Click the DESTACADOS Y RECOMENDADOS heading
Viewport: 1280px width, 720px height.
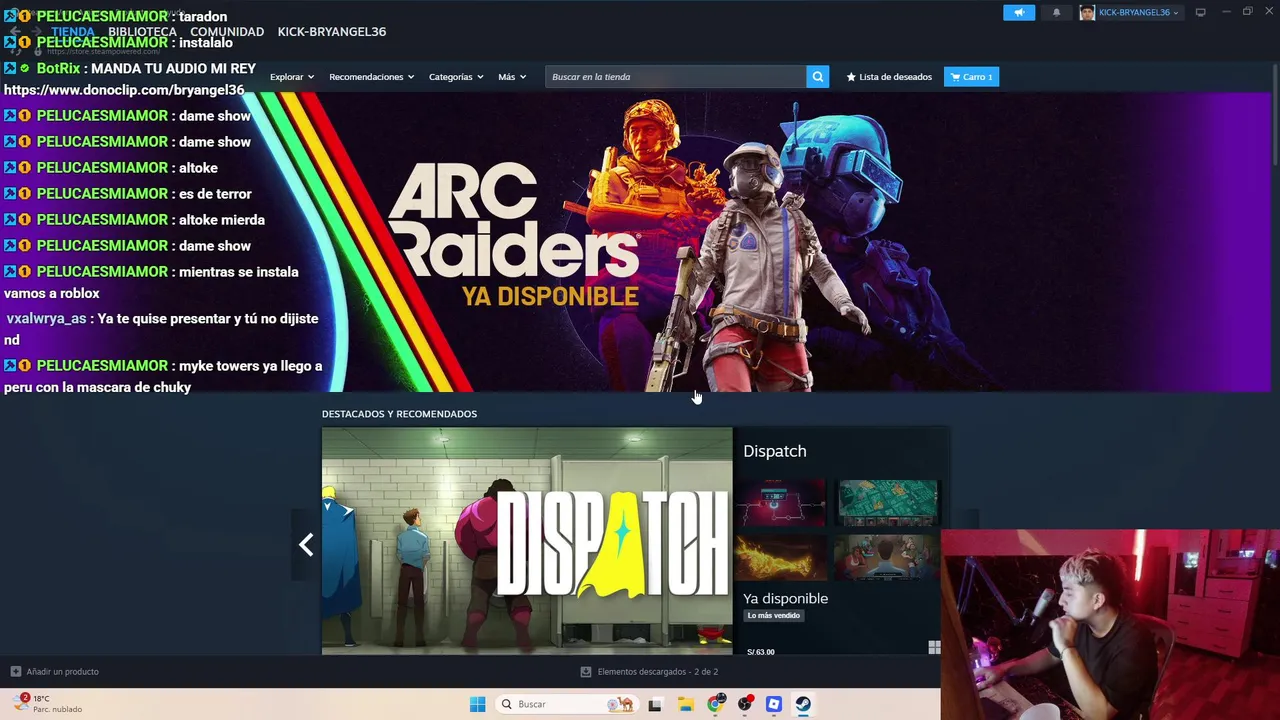[399, 414]
